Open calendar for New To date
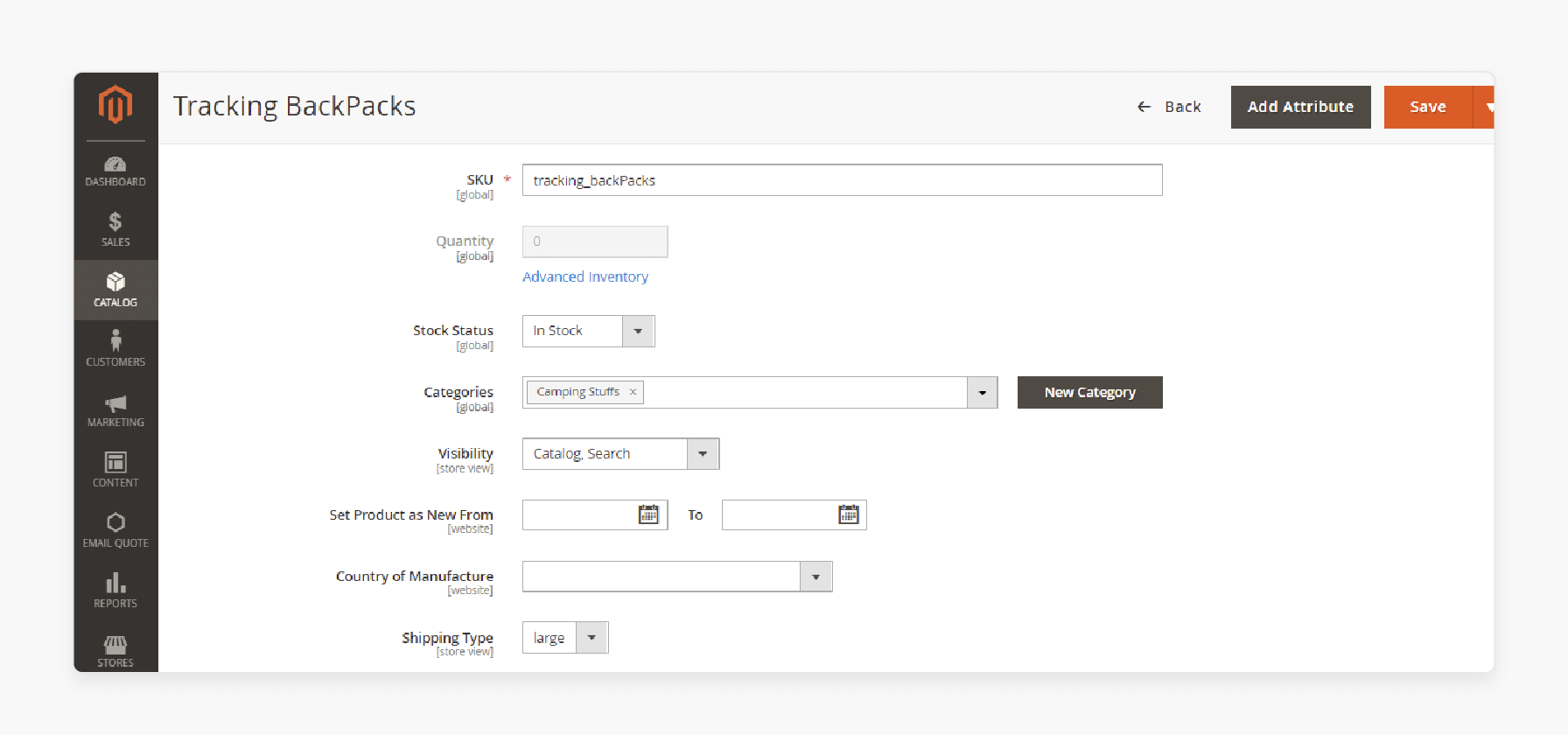This screenshot has height=735, width=1568. [x=849, y=514]
